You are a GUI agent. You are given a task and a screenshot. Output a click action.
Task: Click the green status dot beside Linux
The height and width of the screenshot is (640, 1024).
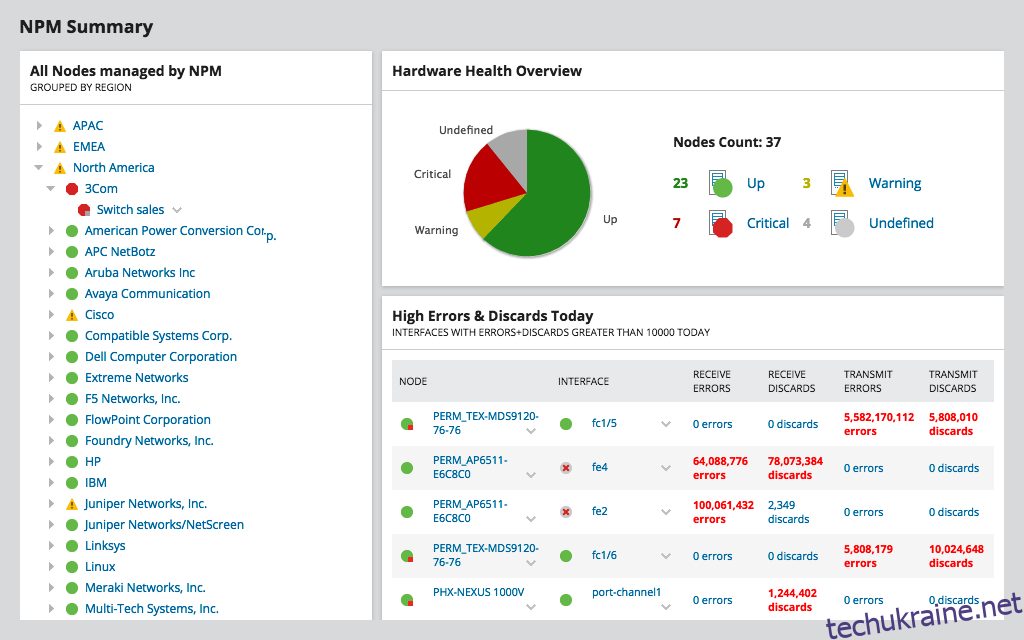pyautogui.click(x=72, y=568)
